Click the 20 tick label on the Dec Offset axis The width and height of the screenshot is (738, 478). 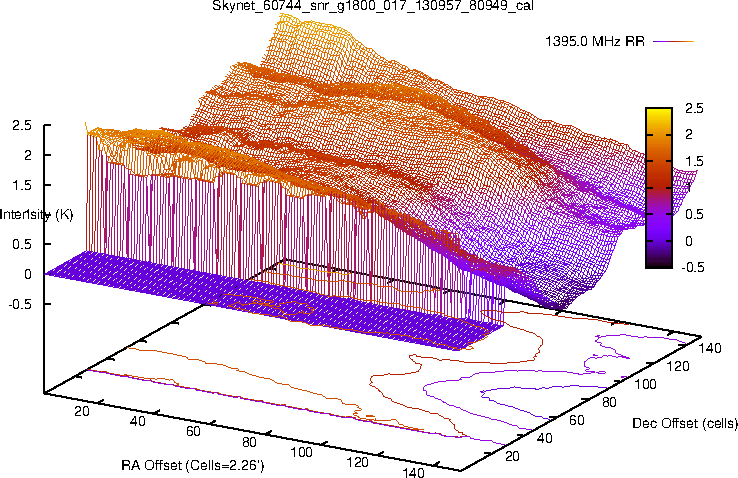click(x=512, y=456)
